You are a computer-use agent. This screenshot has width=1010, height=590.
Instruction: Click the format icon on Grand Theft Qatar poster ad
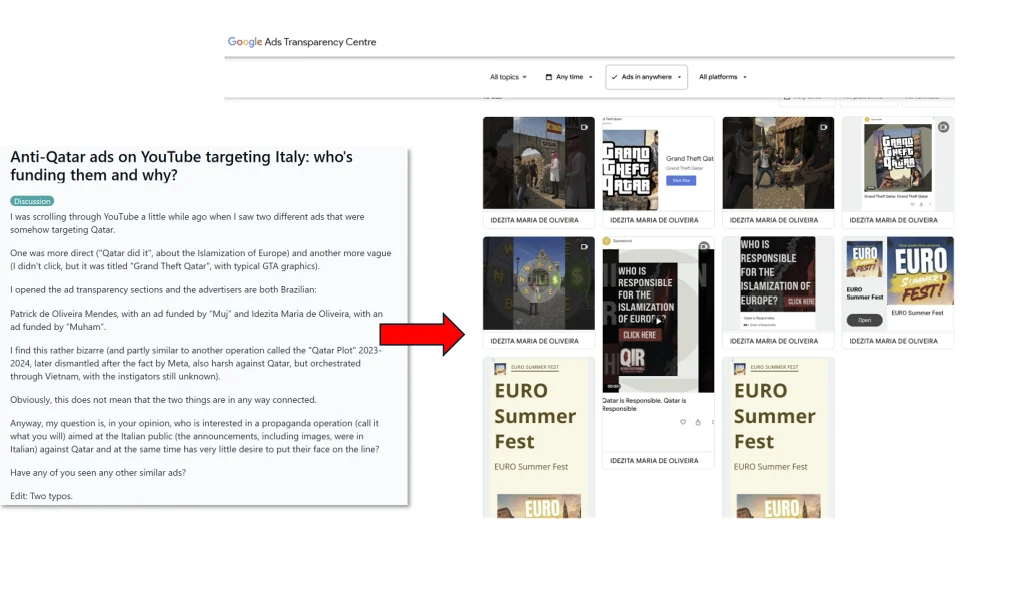pos(943,127)
